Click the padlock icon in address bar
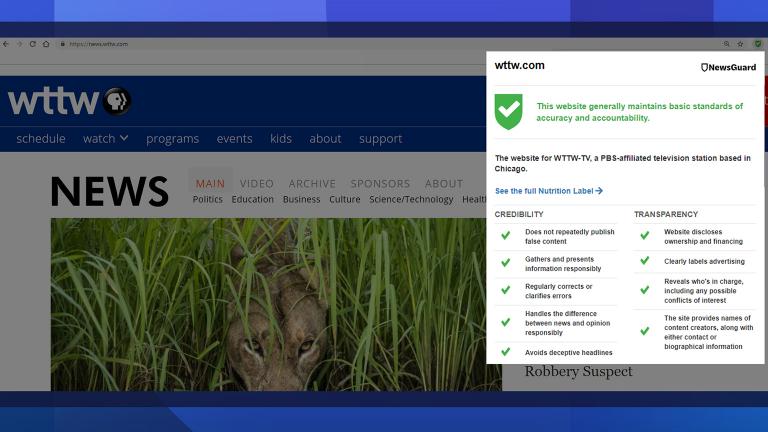Screen dimensions: 768x432 (x=62, y=44)
